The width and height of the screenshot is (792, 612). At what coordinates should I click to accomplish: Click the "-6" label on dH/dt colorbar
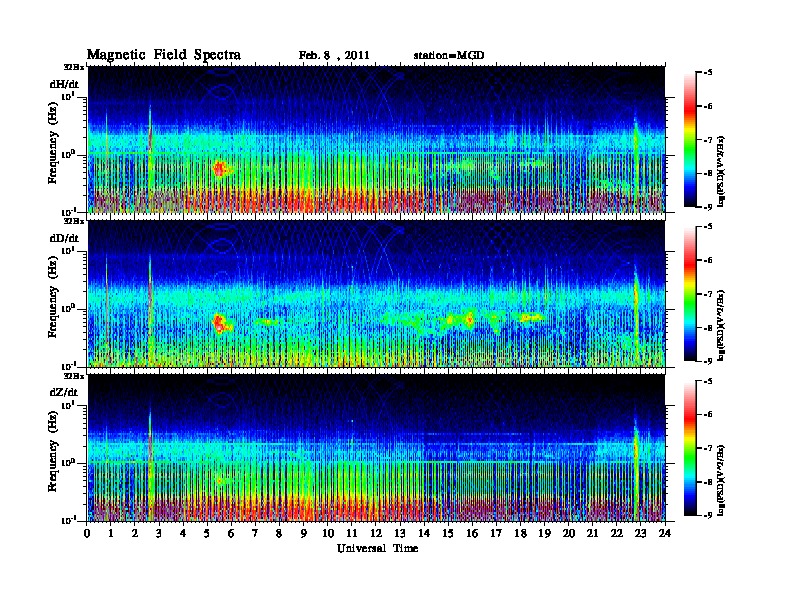click(709, 106)
